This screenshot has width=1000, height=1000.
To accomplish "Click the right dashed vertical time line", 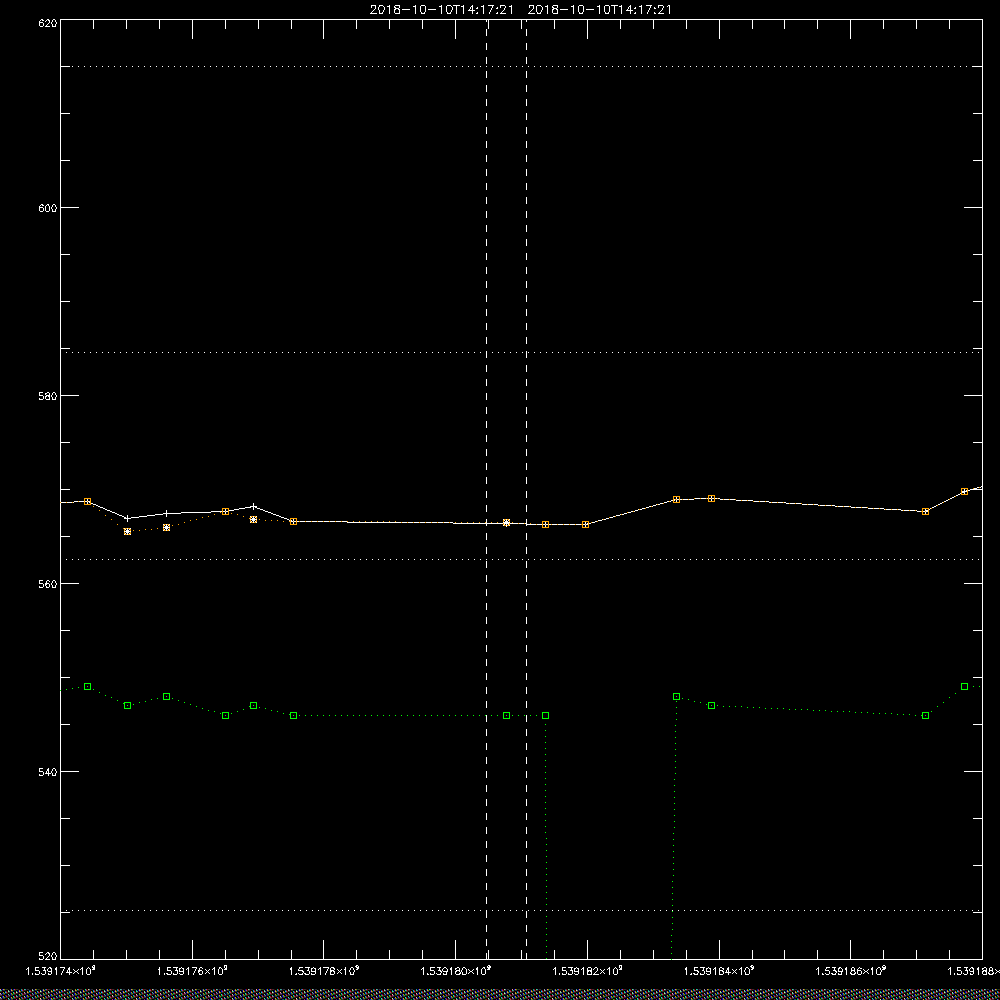I will click(x=526, y=489).
